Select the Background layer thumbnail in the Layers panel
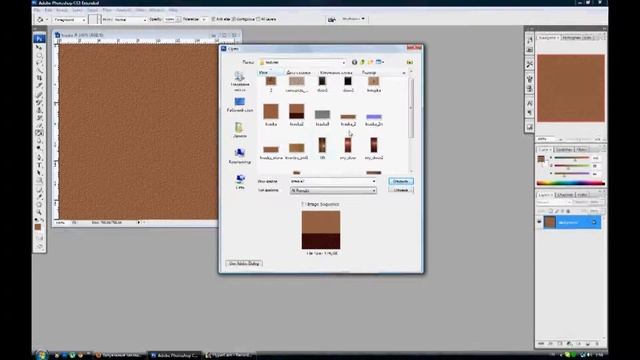640x360 pixels. [550, 222]
